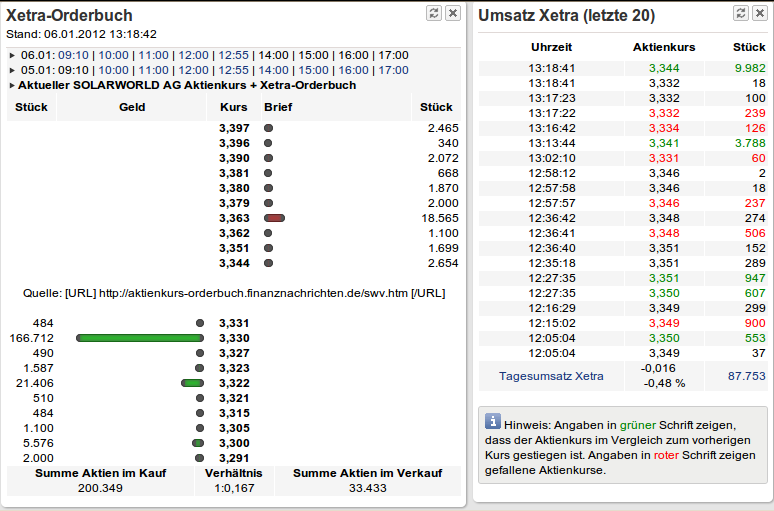The width and height of the screenshot is (774, 511).
Task: Refresh the Xetra-Orderbuch panel
Action: coord(434,13)
